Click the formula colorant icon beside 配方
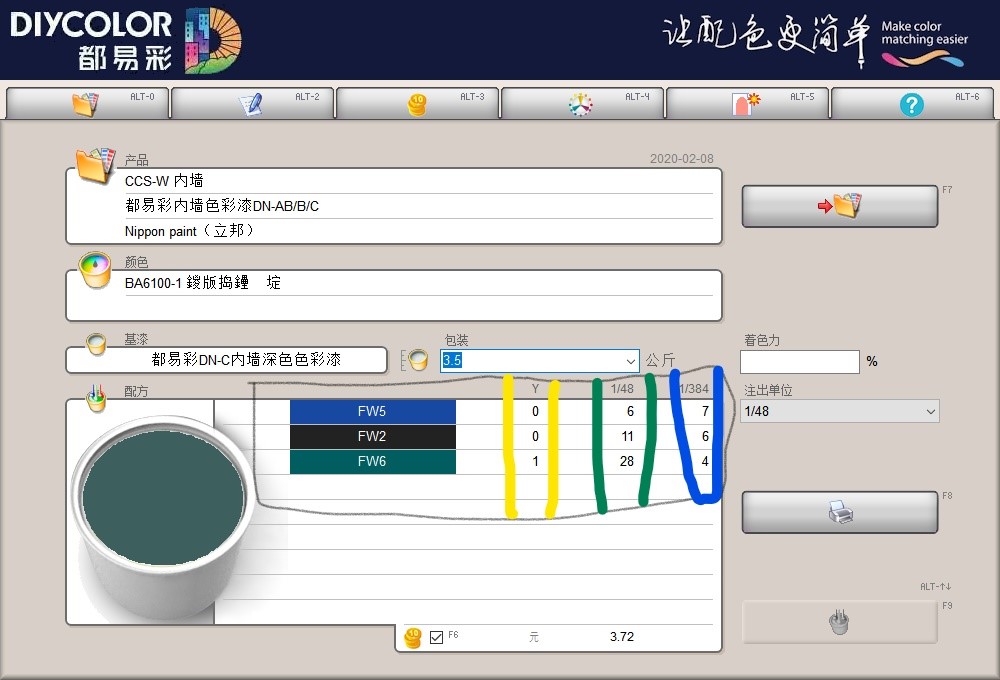The image size is (1000, 680). (96, 398)
